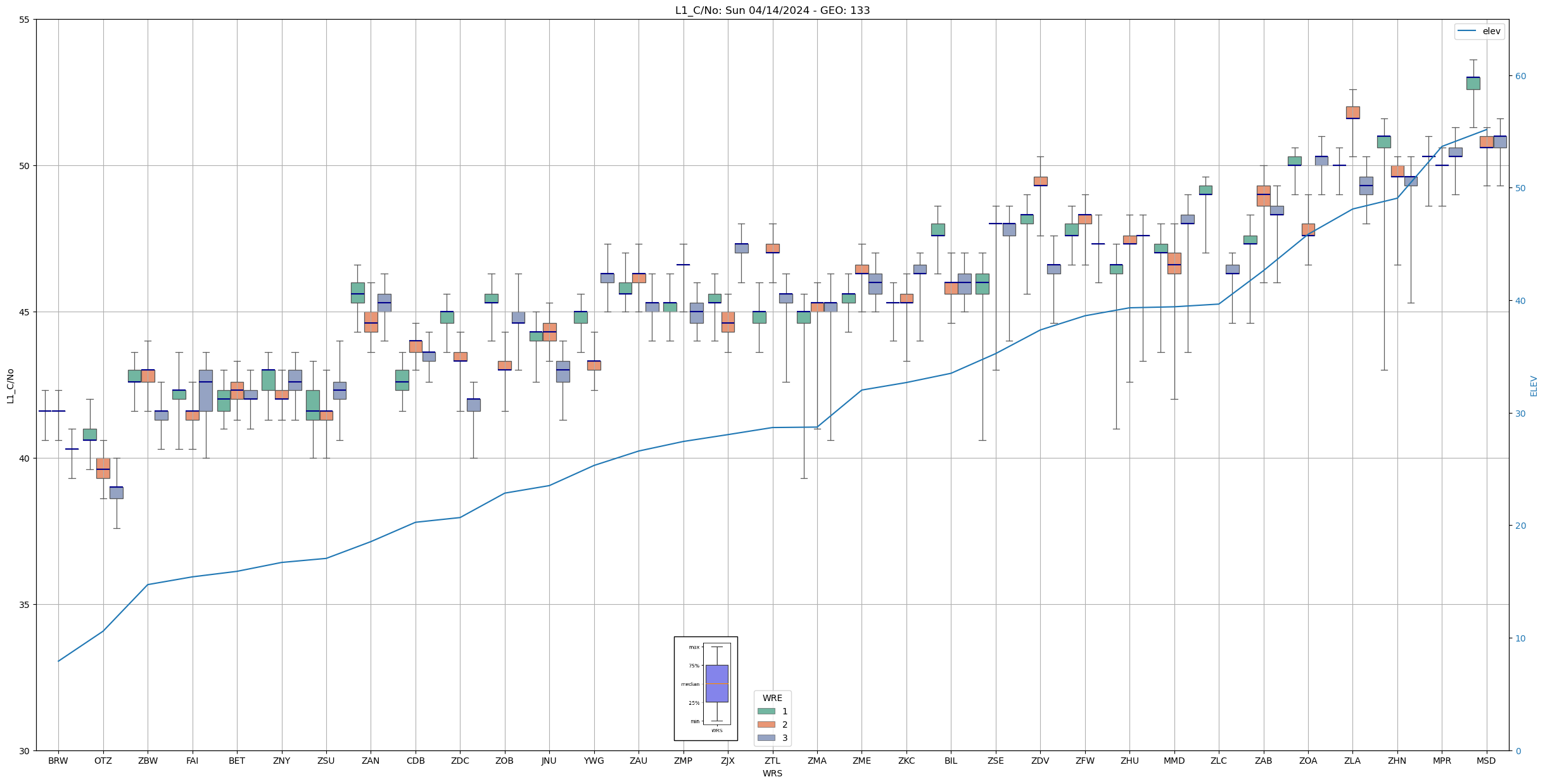Screen dimensions: 1545x784
Task: Click the blue-gray WRE 3 legend swatch
Action: pyautogui.click(x=766, y=738)
